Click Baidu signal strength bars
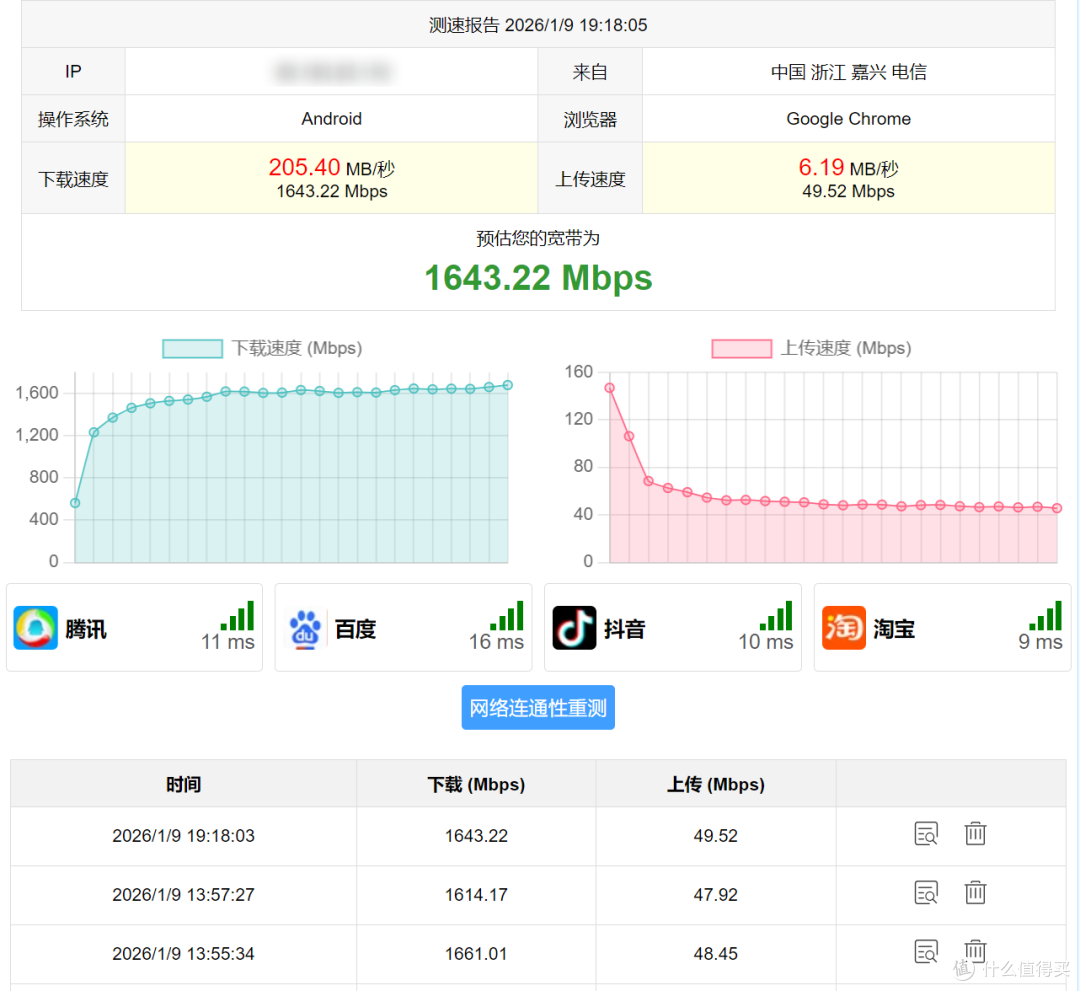This screenshot has width=1080, height=991. (507, 615)
